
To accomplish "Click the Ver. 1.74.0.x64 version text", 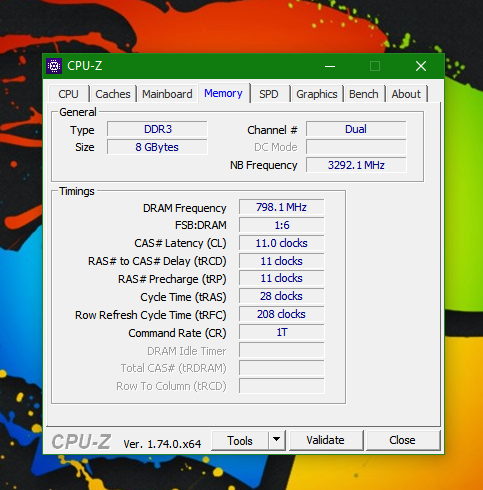I will (x=162, y=444).
